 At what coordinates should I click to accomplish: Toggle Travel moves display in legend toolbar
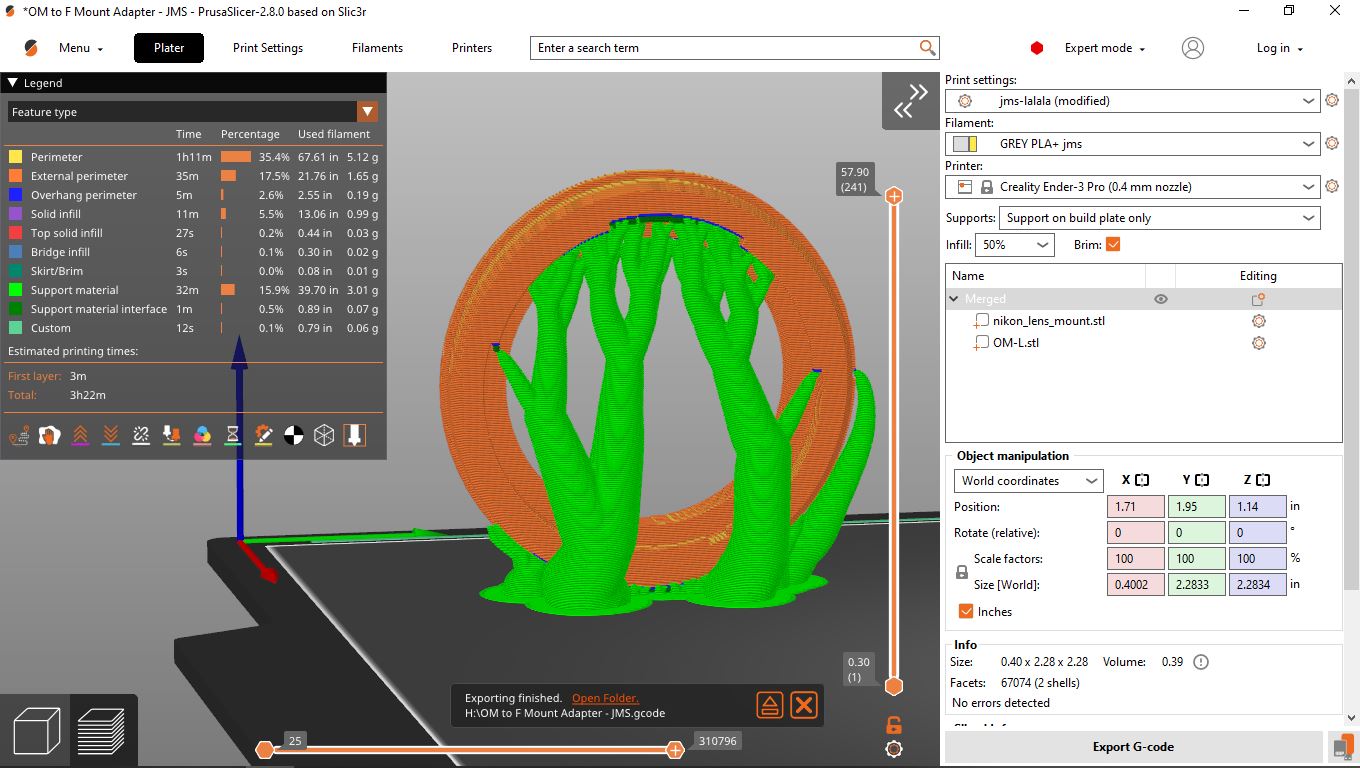pyautogui.click(x=19, y=435)
